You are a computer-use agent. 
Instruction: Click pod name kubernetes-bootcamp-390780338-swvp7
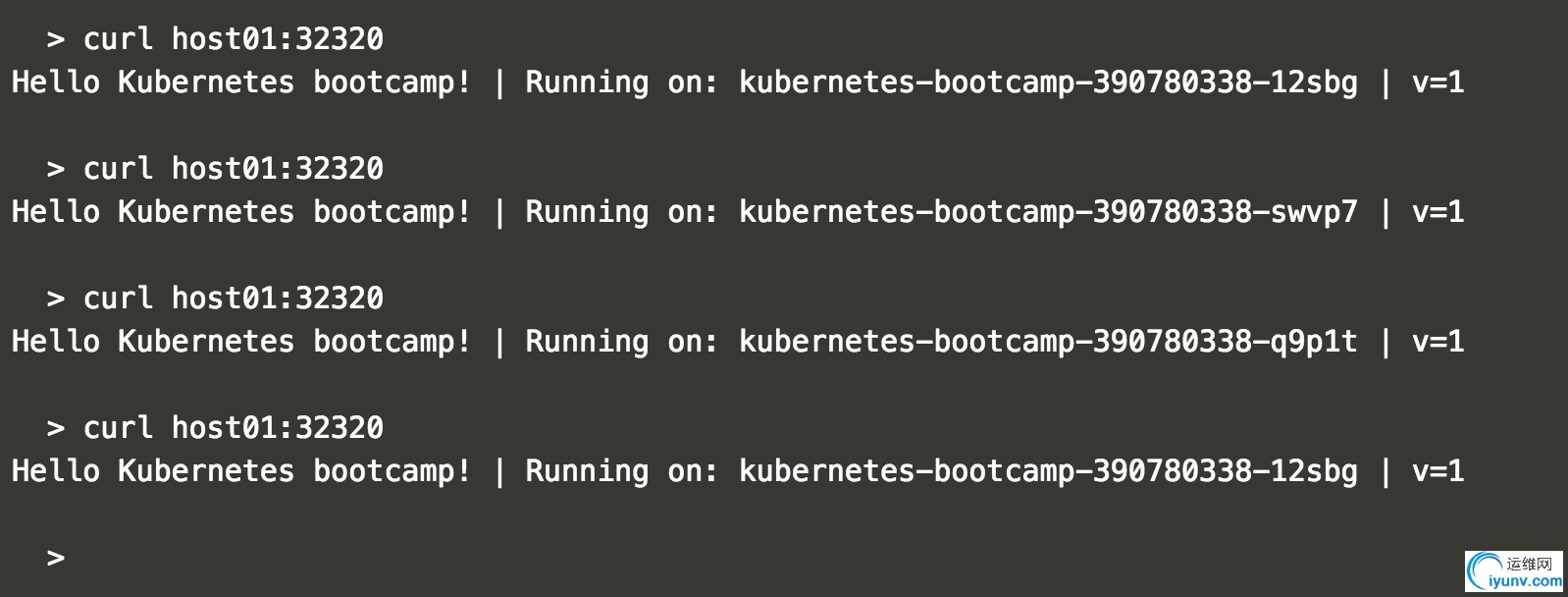(x=1049, y=212)
